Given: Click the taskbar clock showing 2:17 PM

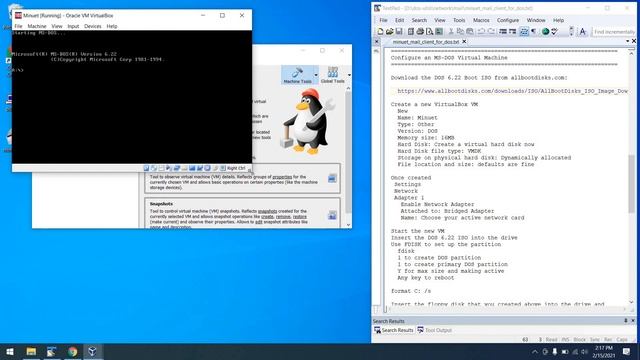Looking at the screenshot, I should point(604,351).
